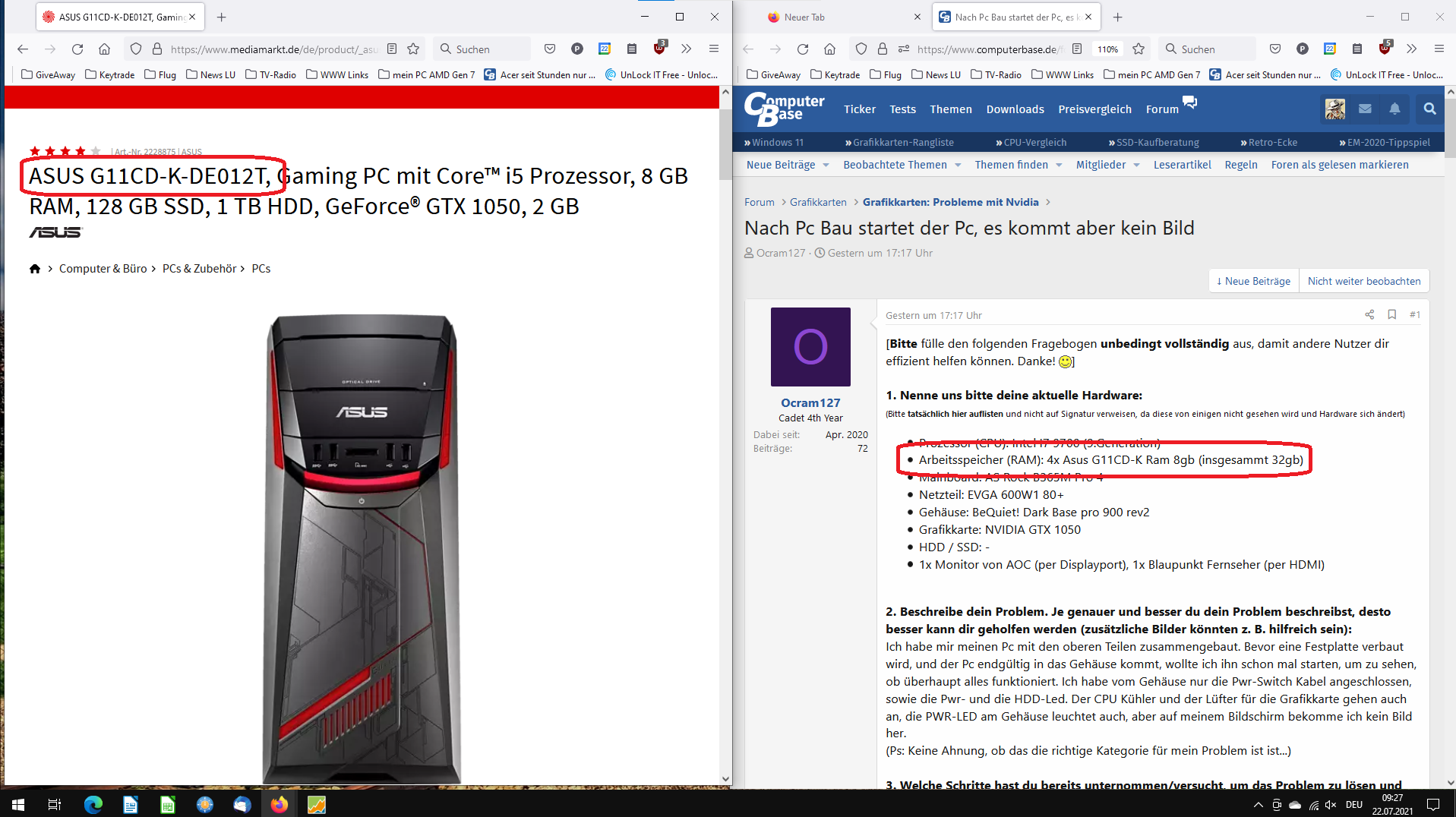Share post #1 via share icon
Screen dimensions: 1456x817
point(1369,314)
